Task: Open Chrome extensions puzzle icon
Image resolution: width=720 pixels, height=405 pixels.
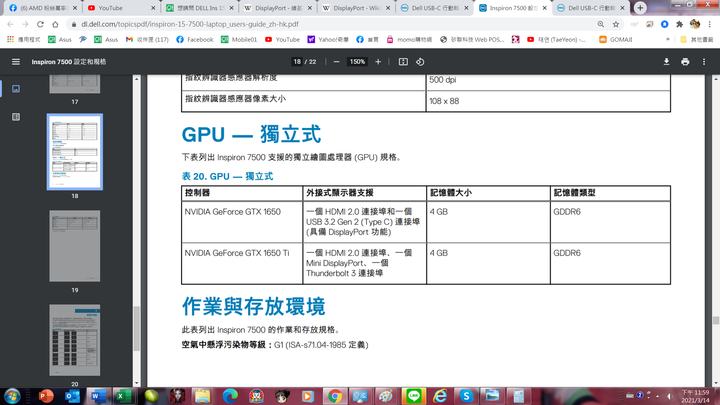Action: [680, 24]
